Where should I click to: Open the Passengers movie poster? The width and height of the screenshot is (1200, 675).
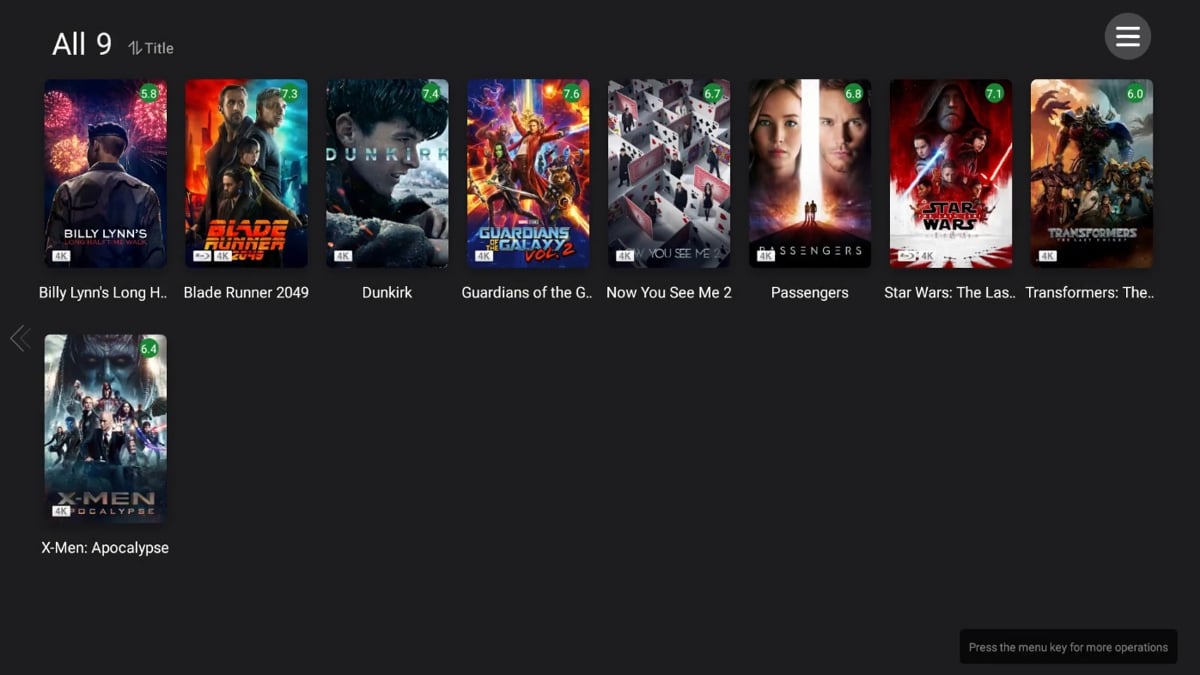[x=810, y=173]
